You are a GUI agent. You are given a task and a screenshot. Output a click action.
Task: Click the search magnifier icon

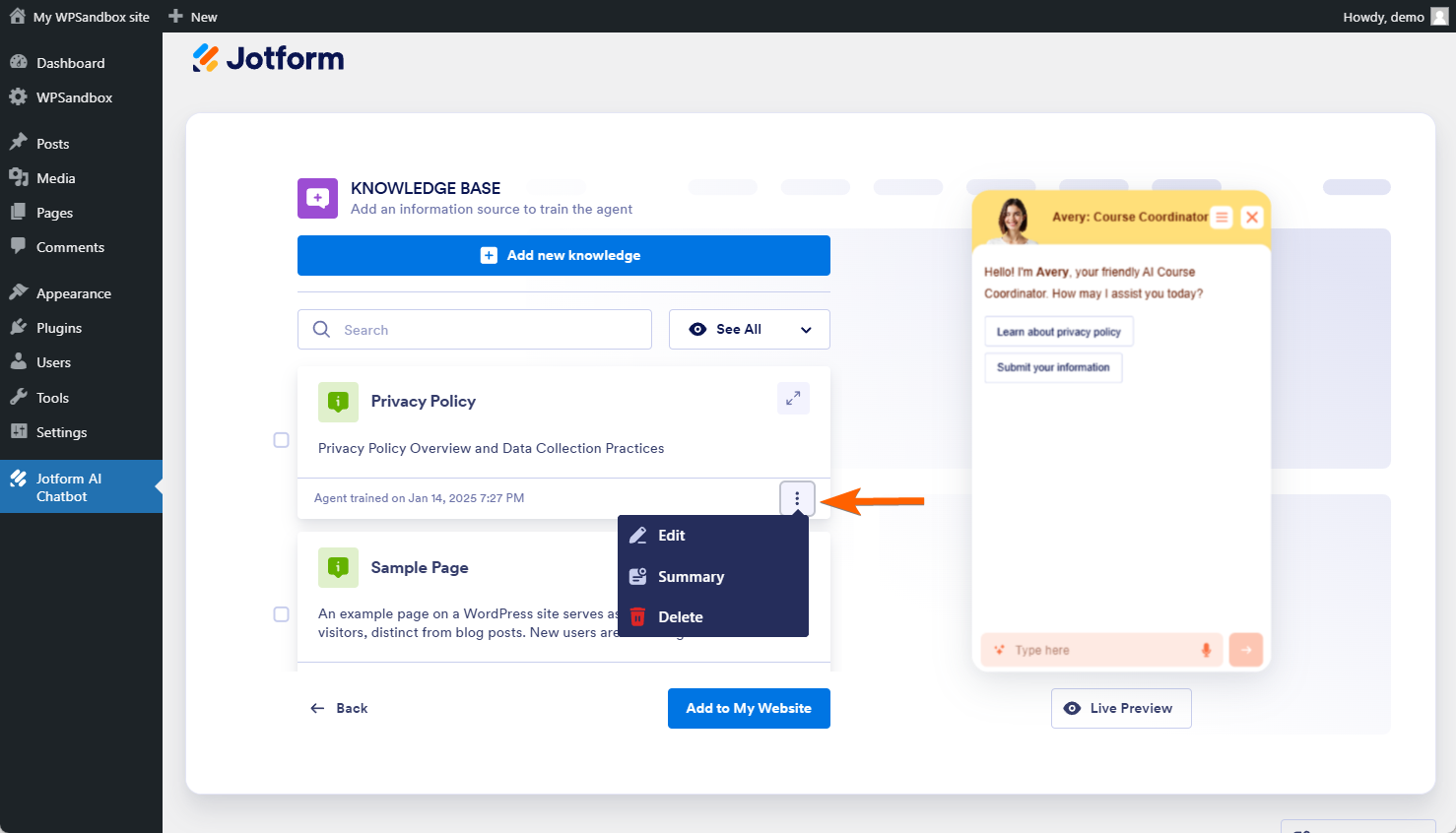(321, 330)
